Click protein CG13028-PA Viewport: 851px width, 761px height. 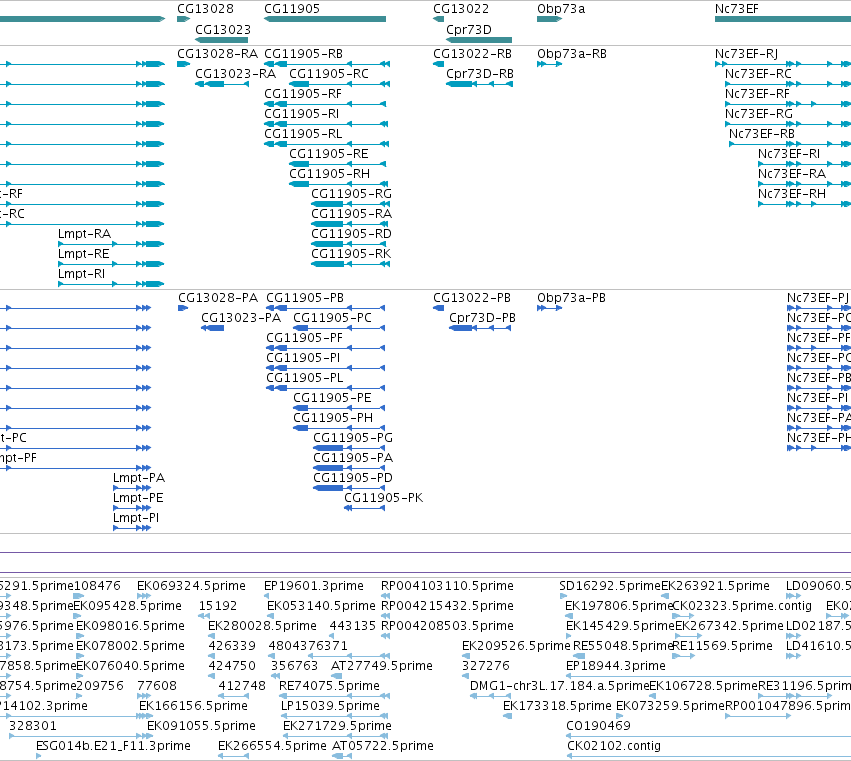coord(218,298)
